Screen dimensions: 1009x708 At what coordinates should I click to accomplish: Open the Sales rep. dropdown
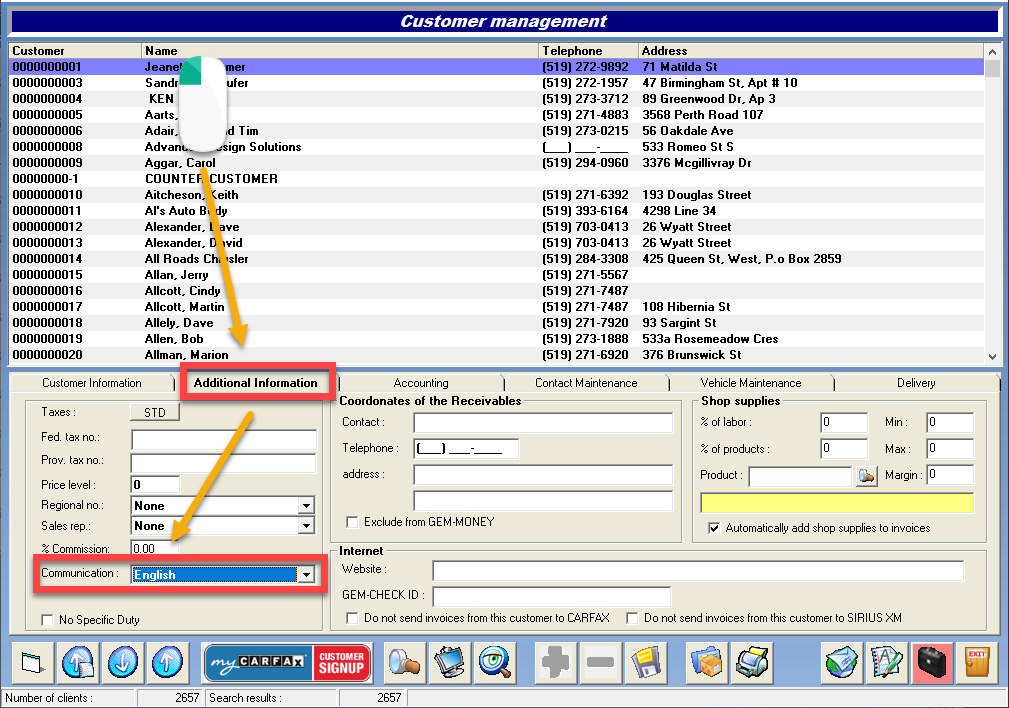point(306,526)
